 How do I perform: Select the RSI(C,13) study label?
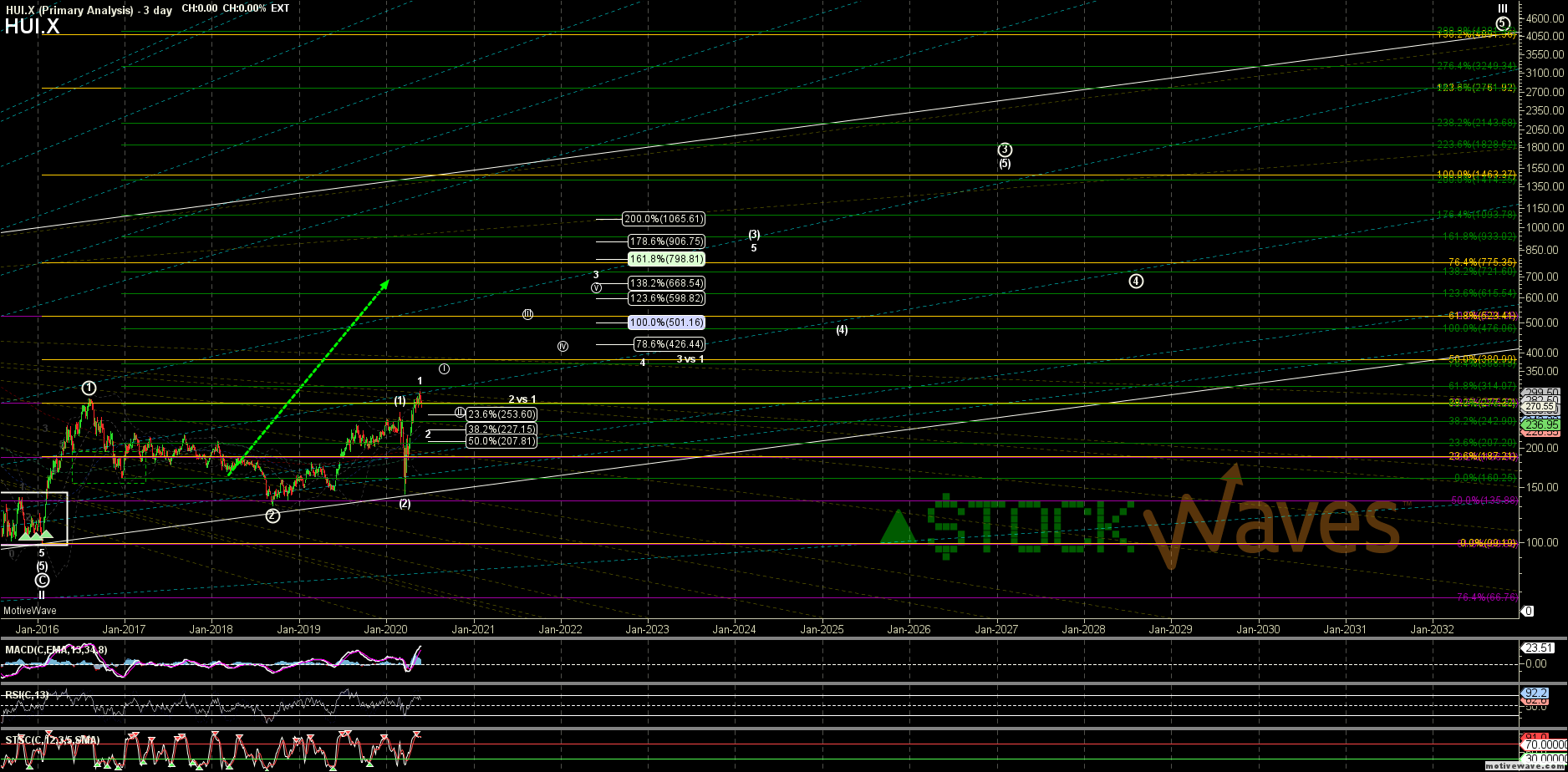point(27,694)
